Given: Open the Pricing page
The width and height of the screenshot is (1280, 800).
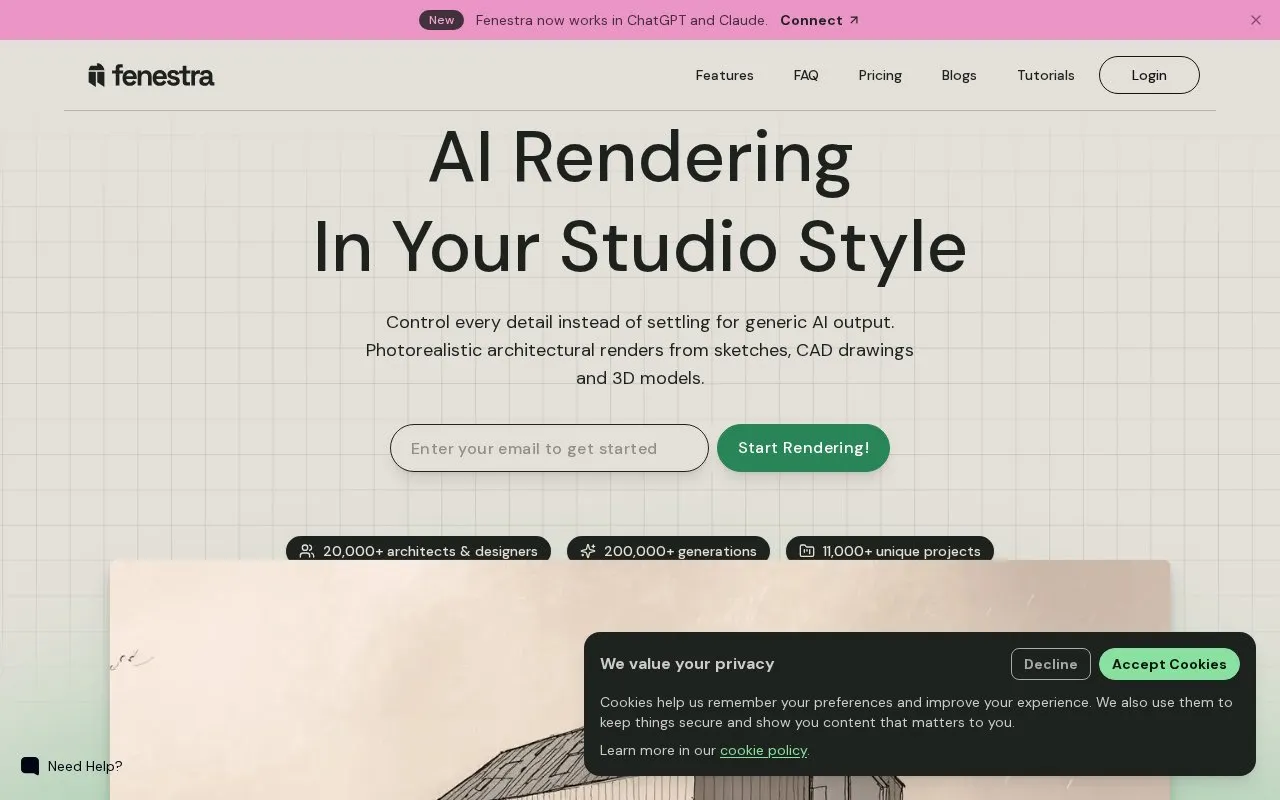Looking at the screenshot, I should point(880,75).
